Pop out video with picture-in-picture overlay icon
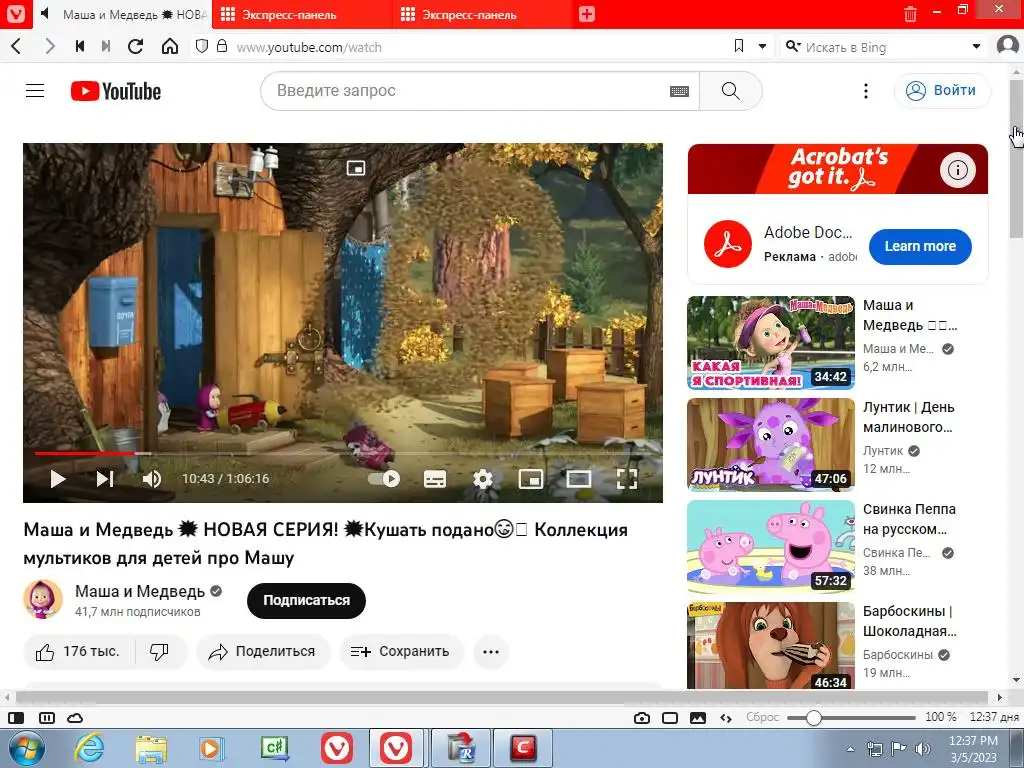 (356, 168)
